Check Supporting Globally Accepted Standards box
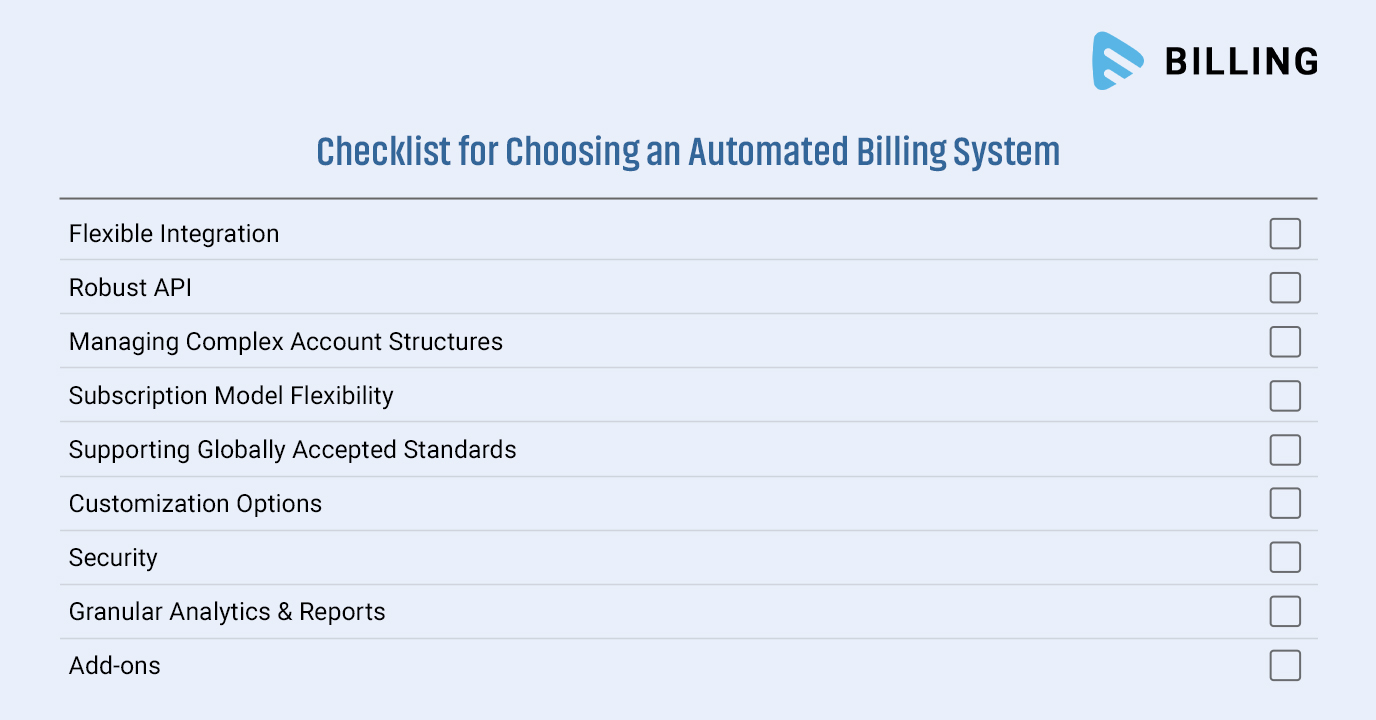1376x720 pixels. click(1285, 450)
